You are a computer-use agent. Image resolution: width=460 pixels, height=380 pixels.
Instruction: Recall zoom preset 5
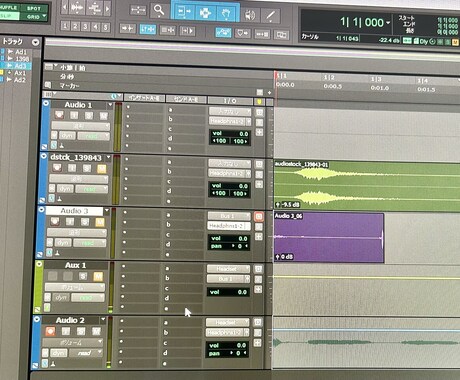pyautogui.click(x=105, y=27)
